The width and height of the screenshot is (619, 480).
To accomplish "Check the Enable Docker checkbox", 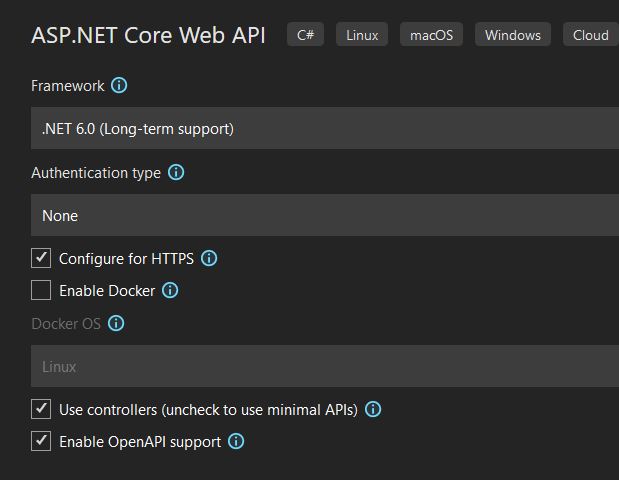I will click(x=41, y=290).
